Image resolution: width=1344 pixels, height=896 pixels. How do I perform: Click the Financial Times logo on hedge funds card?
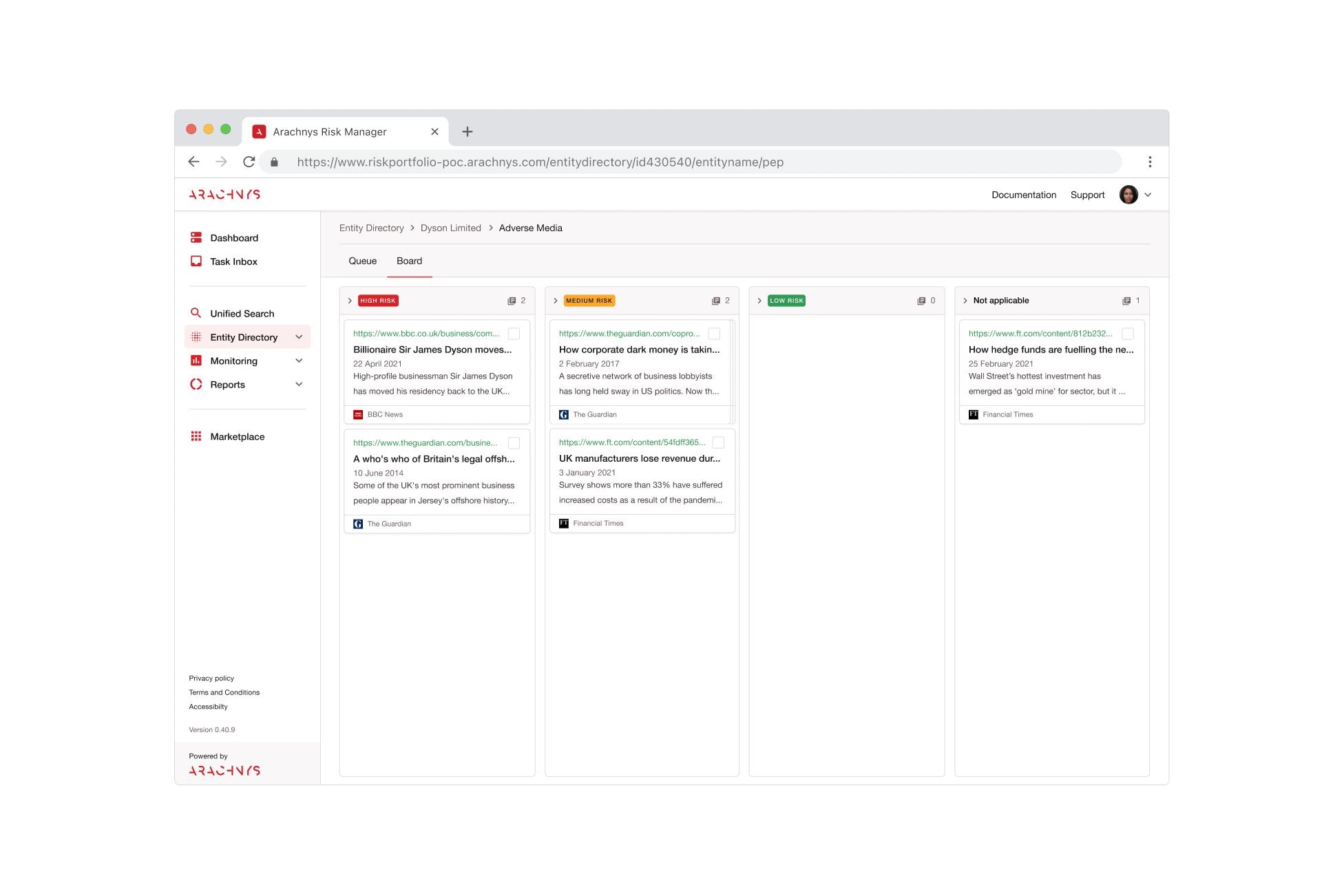(x=974, y=414)
